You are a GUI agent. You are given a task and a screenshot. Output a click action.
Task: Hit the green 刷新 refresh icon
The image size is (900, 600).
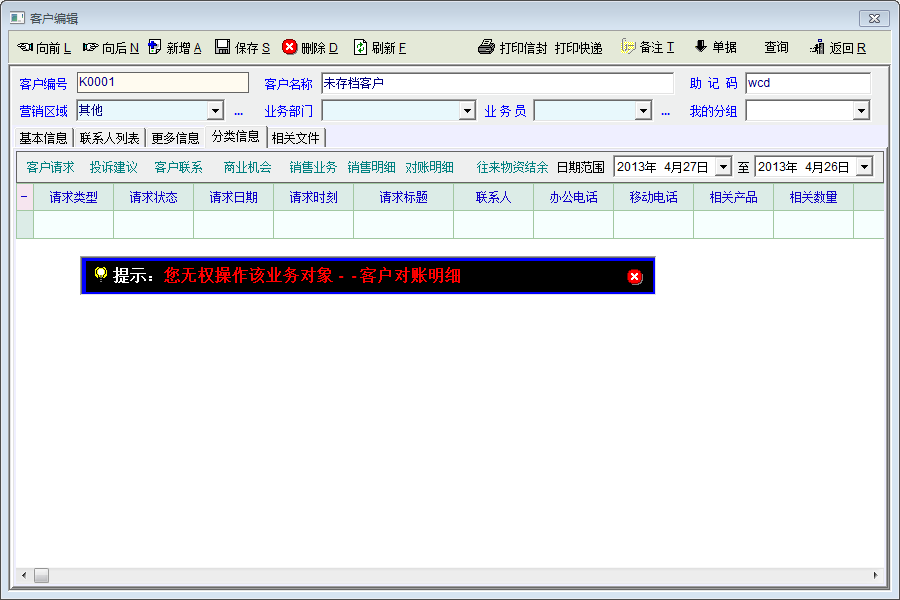[x=360, y=47]
